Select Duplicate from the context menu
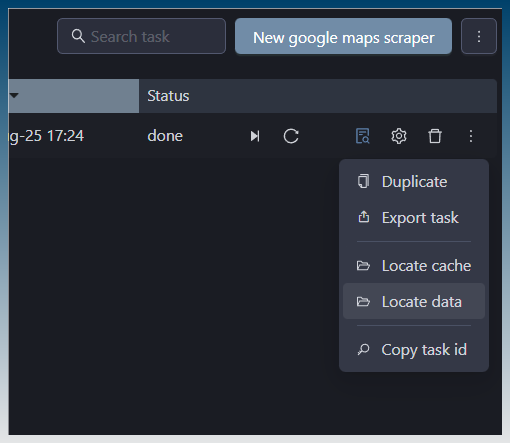The height and width of the screenshot is (443, 510). point(414,182)
